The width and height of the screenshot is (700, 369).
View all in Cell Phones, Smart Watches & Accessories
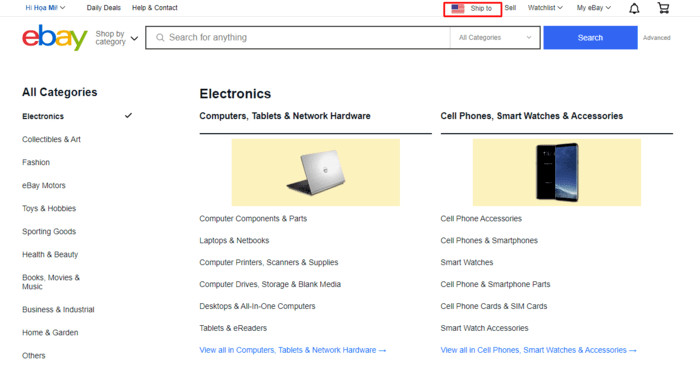(538, 350)
